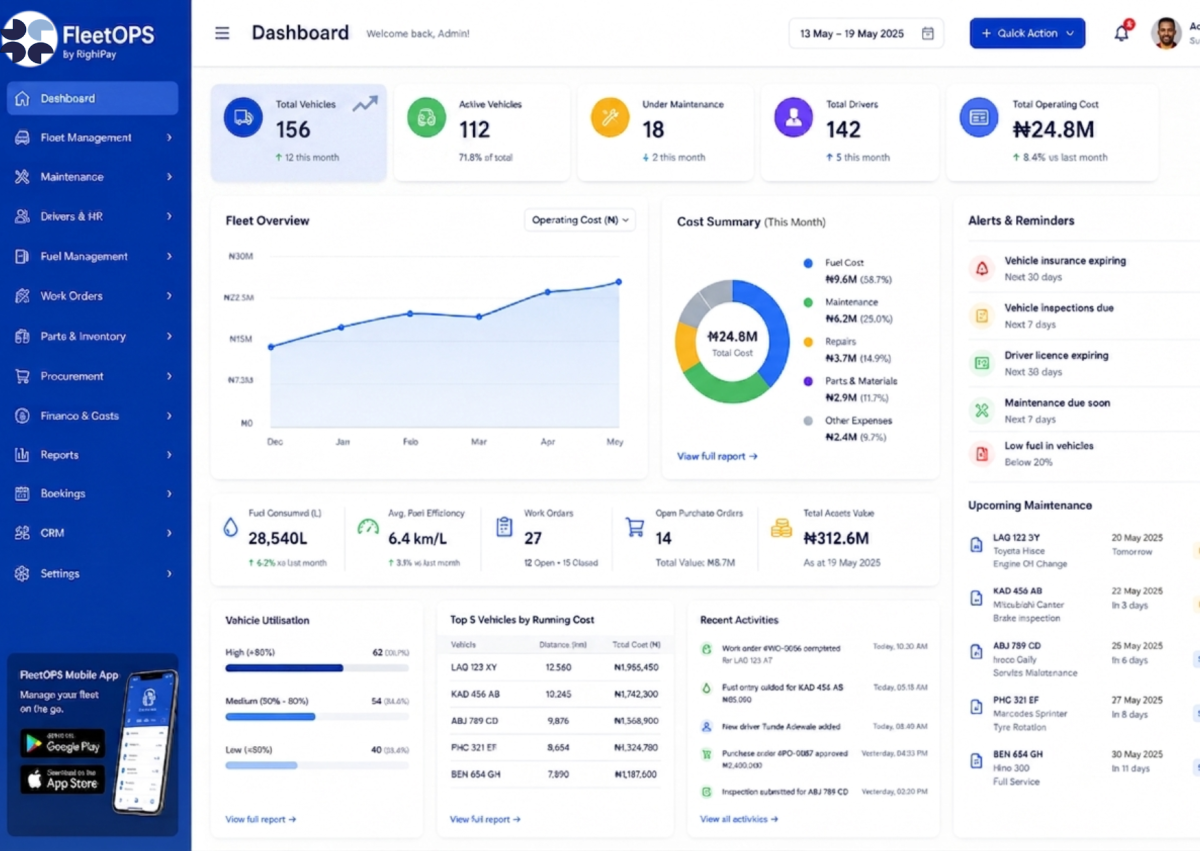Open the Quick Action dropdown button
Screen dimensions: 1200x851
[1027, 33]
